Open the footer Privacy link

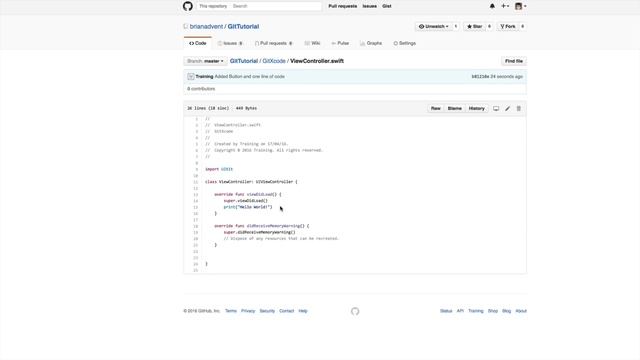248,311
